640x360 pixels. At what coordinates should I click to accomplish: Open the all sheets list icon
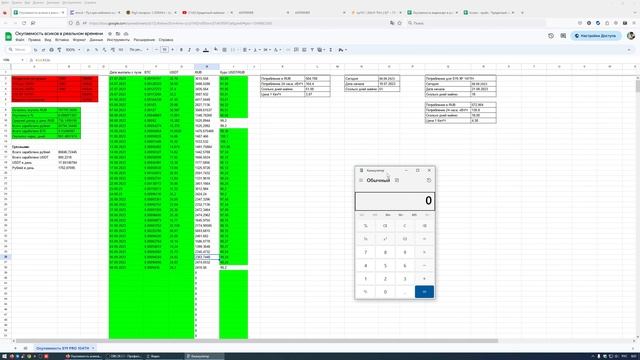point(25,348)
